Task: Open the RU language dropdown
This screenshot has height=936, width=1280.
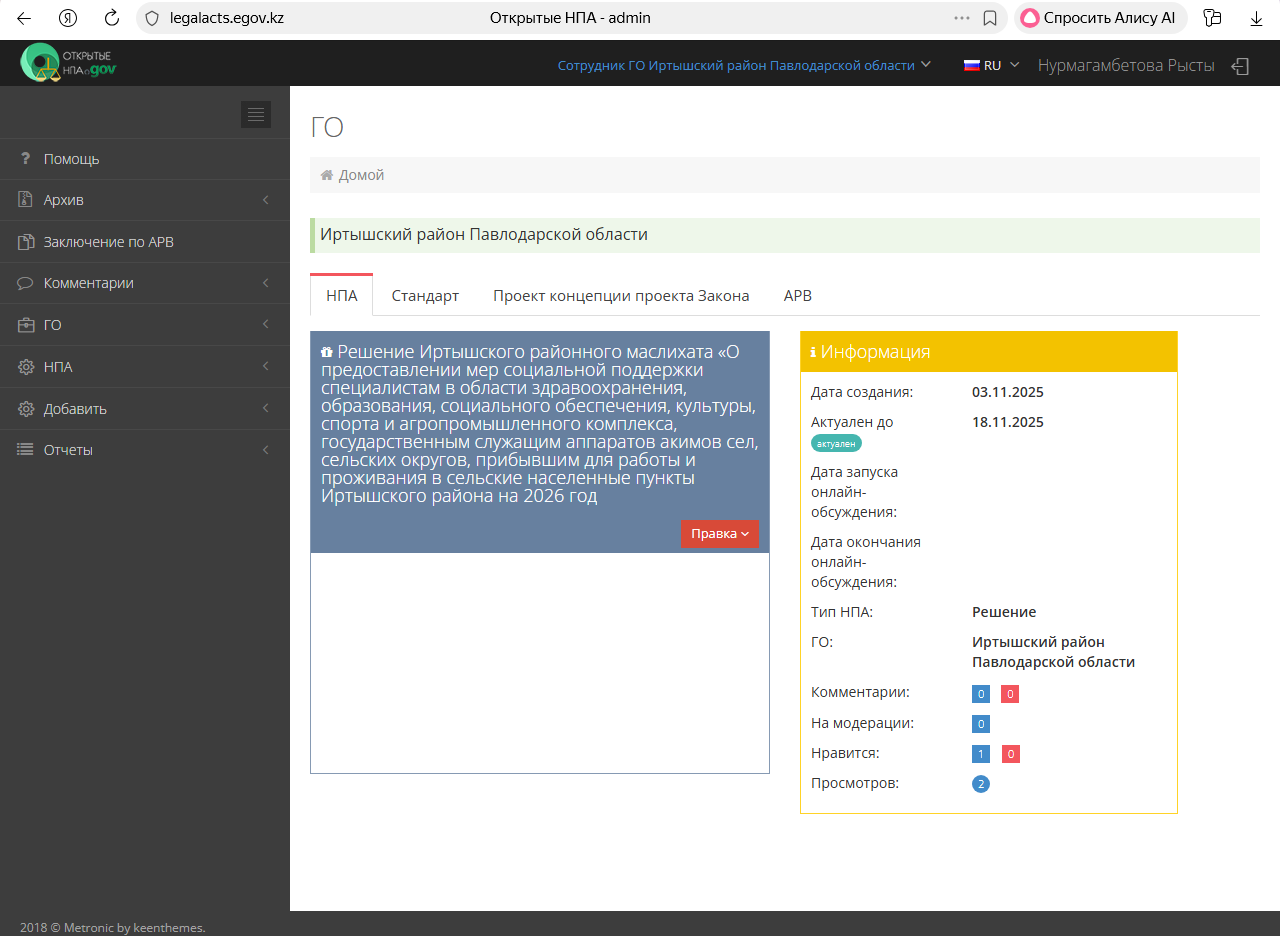Action: [x=988, y=64]
